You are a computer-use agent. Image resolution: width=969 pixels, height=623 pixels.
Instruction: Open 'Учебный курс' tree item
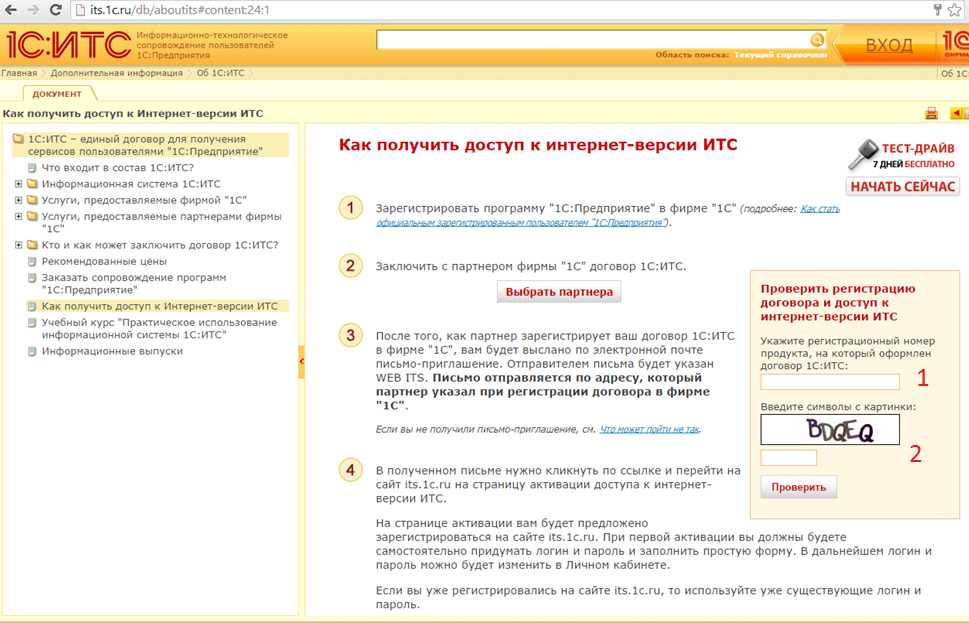(x=159, y=329)
